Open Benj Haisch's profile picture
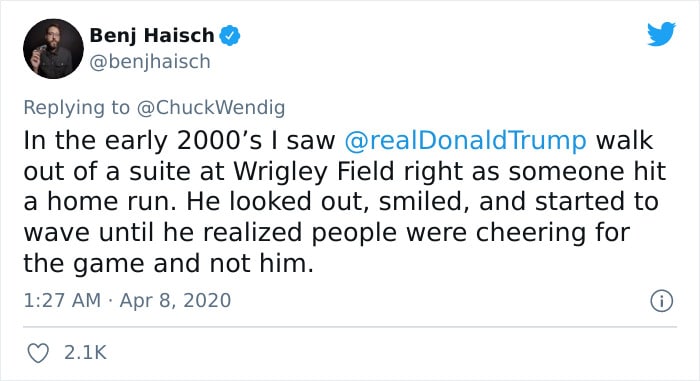 (x=53, y=49)
